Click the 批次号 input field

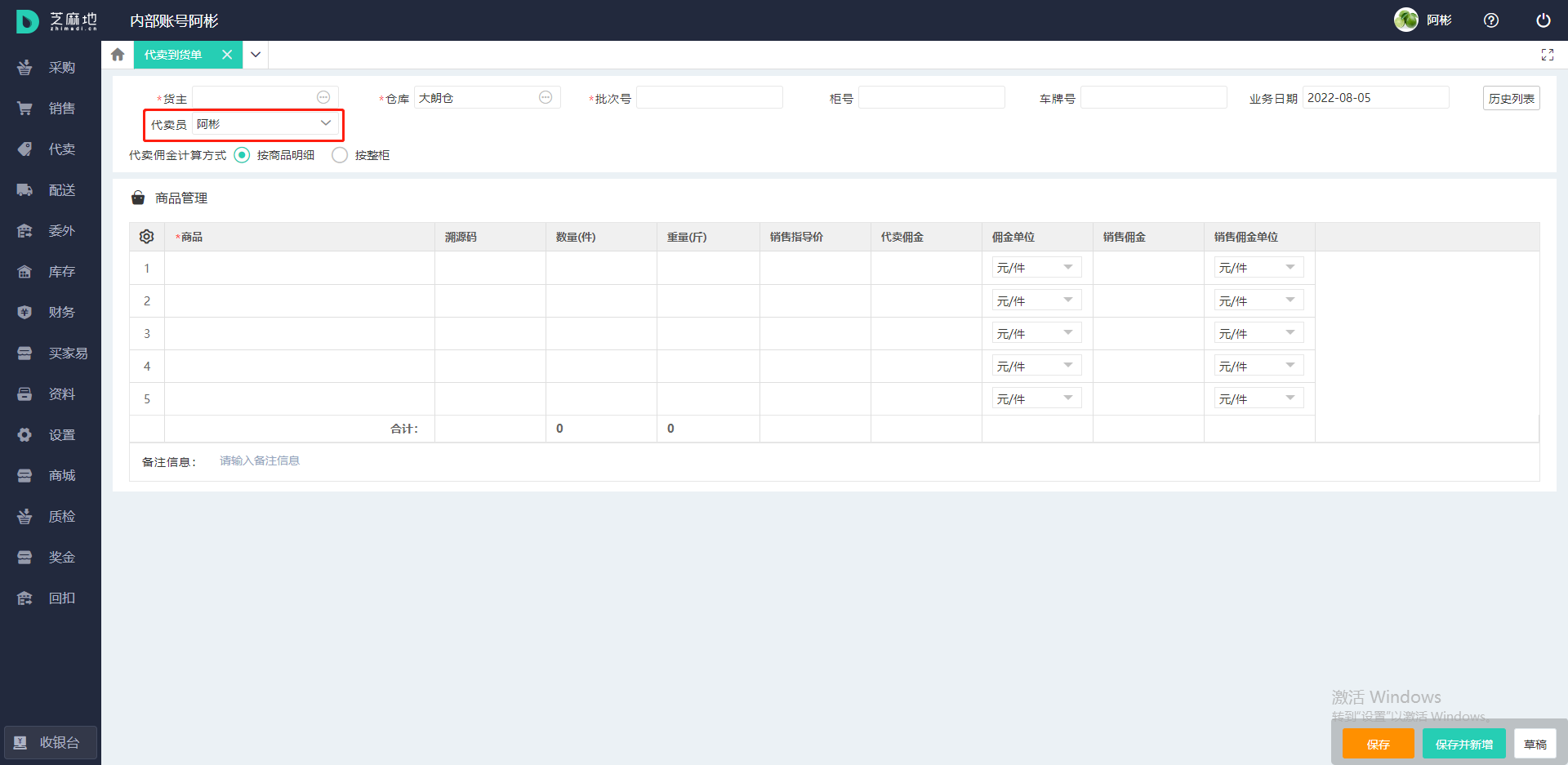coord(710,97)
